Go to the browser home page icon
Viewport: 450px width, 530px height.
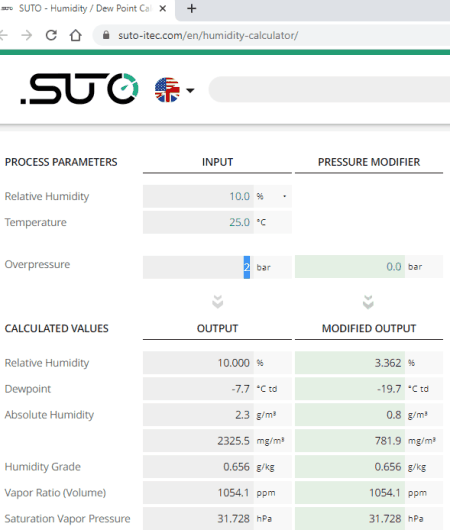[75, 35]
